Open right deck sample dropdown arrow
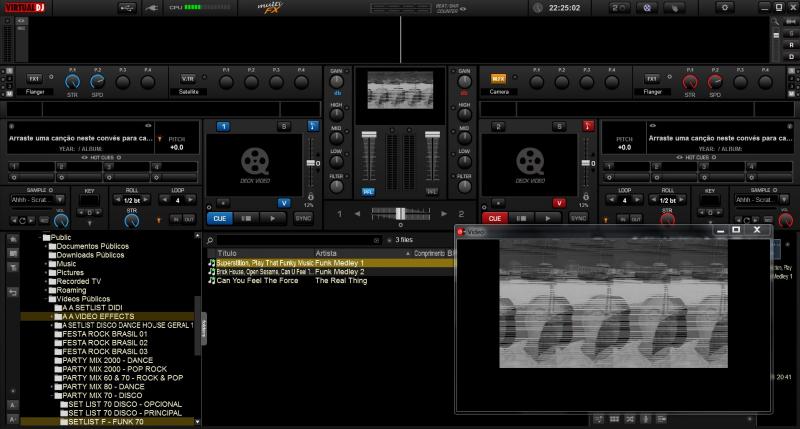Screen dimensions: 800x429 point(784,199)
